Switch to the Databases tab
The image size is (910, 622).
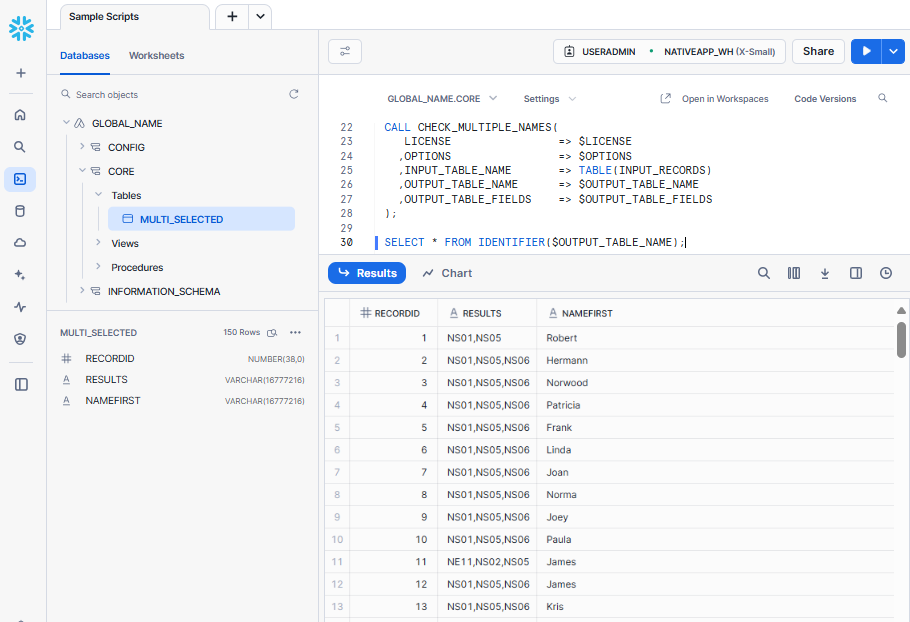click(x=85, y=56)
